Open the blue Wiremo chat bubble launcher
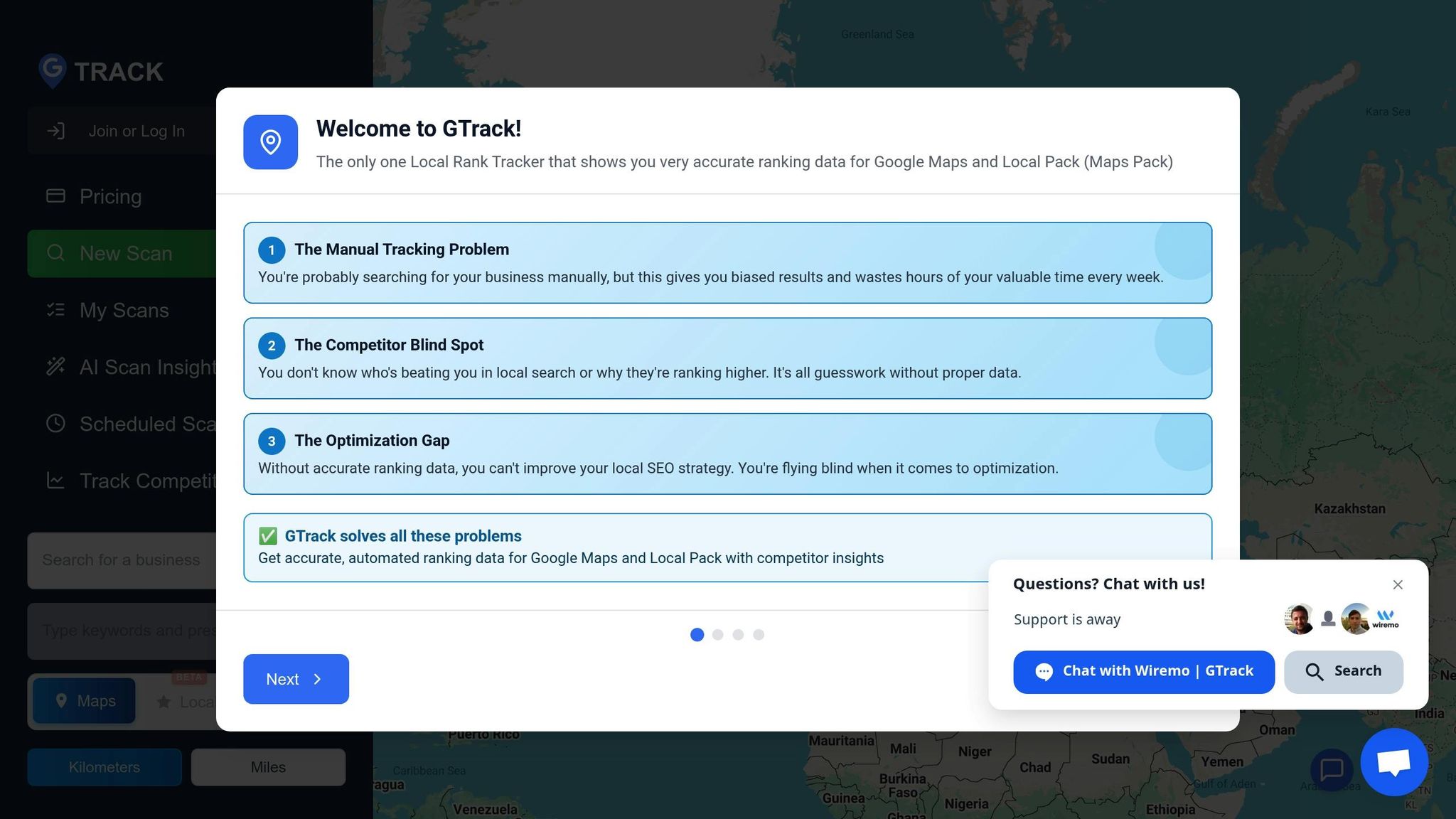The image size is (1456, 819). [x=1393, y=761]
